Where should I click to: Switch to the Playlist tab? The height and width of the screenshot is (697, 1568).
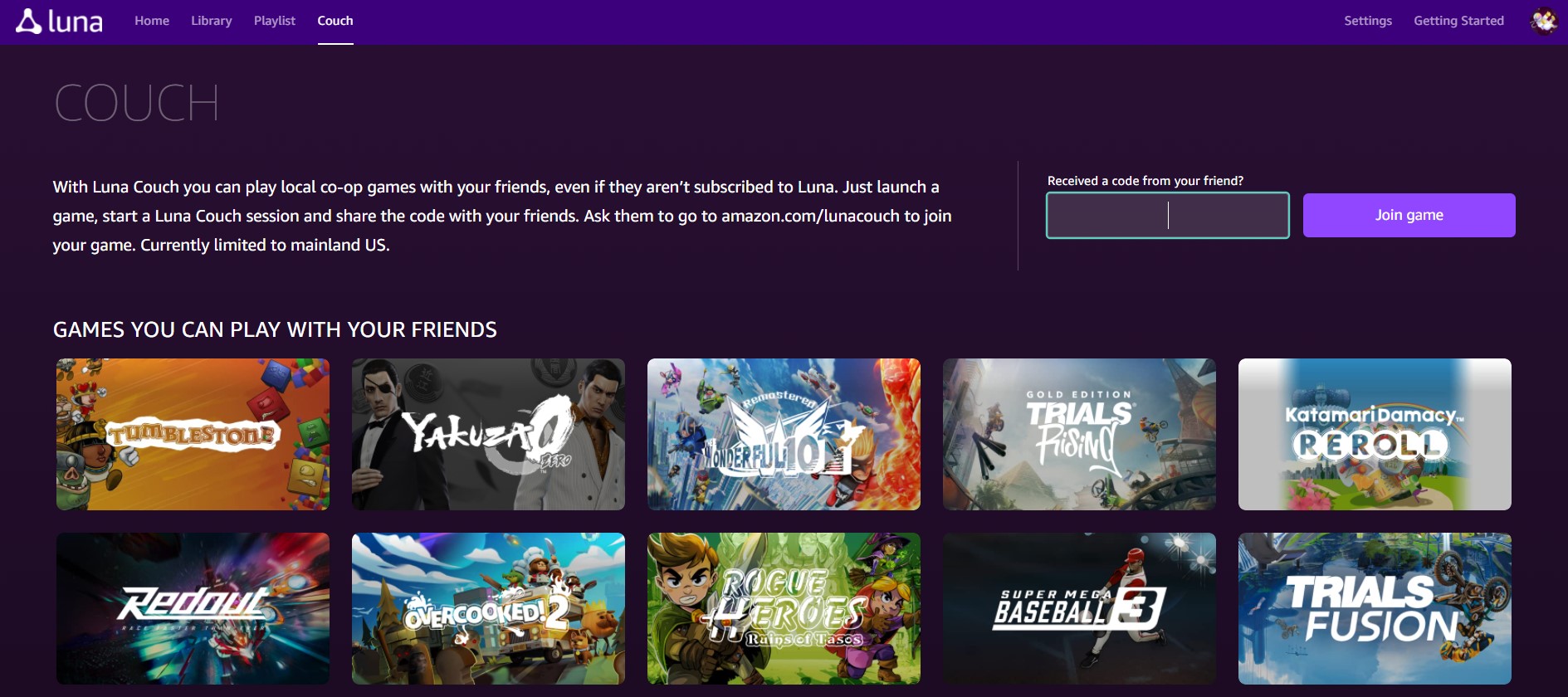[x=275, y=21]
